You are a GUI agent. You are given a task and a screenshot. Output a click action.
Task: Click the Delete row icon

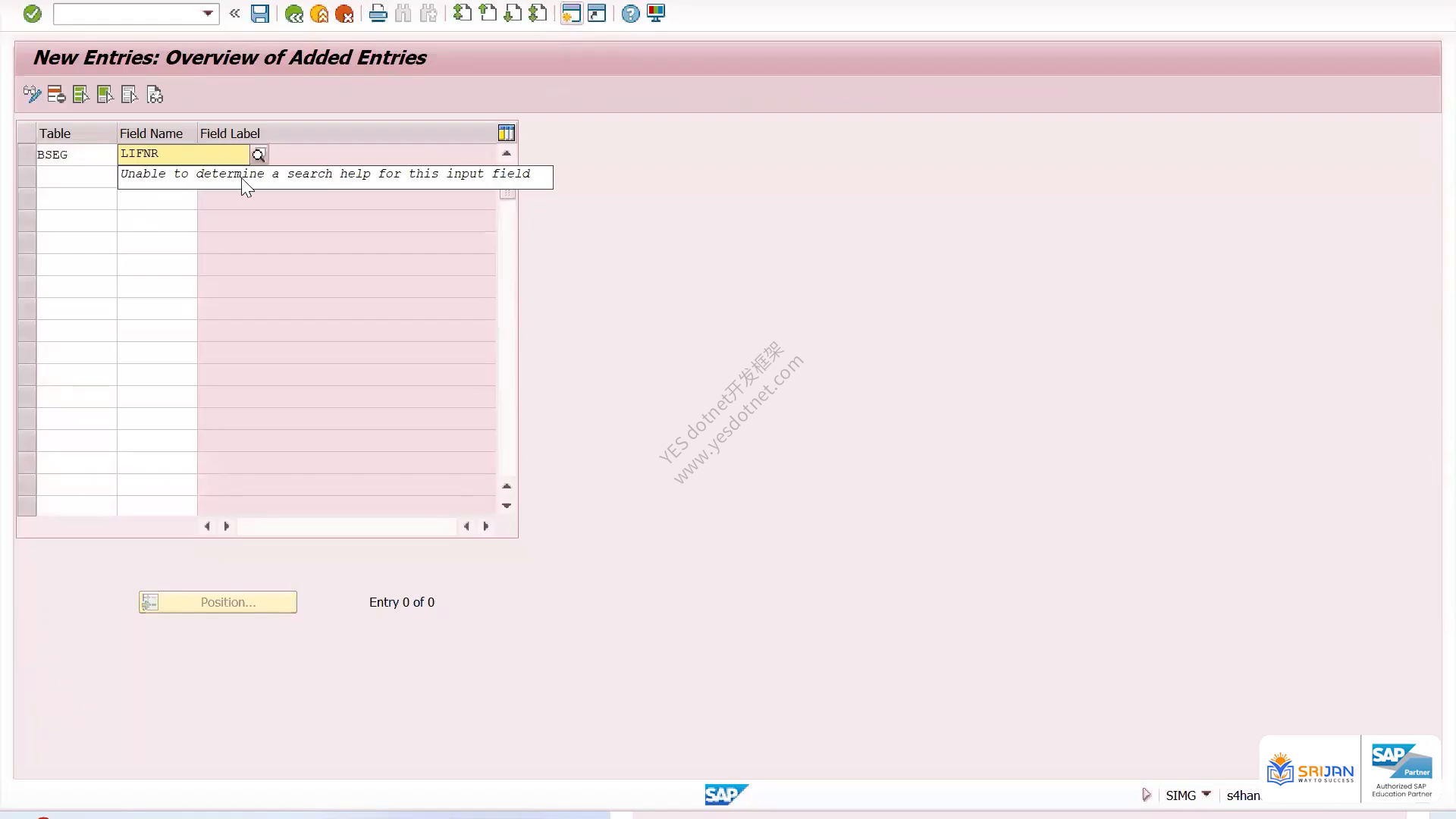56,95
